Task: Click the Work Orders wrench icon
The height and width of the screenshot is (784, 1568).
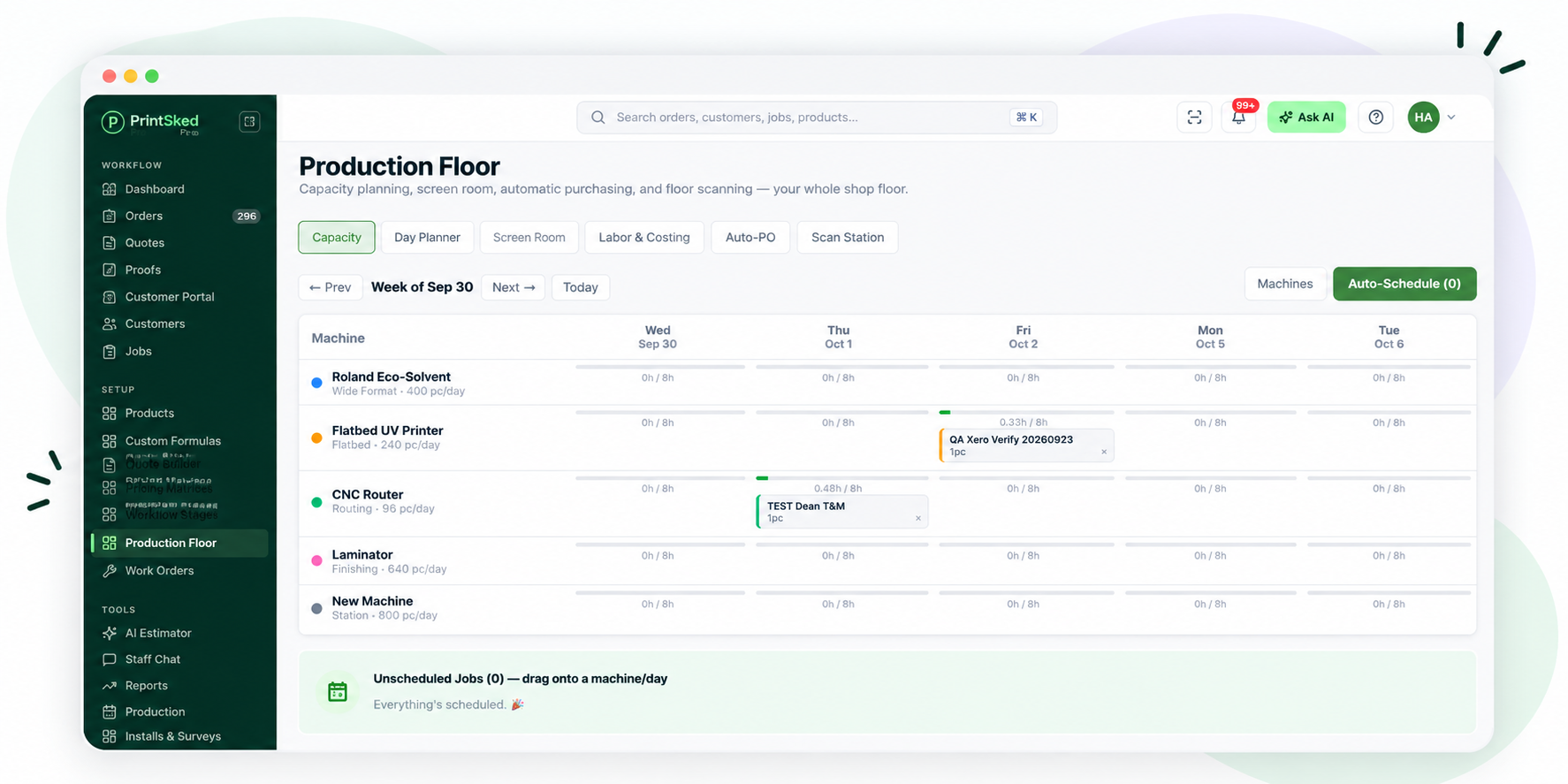Action: coord(110,571)
